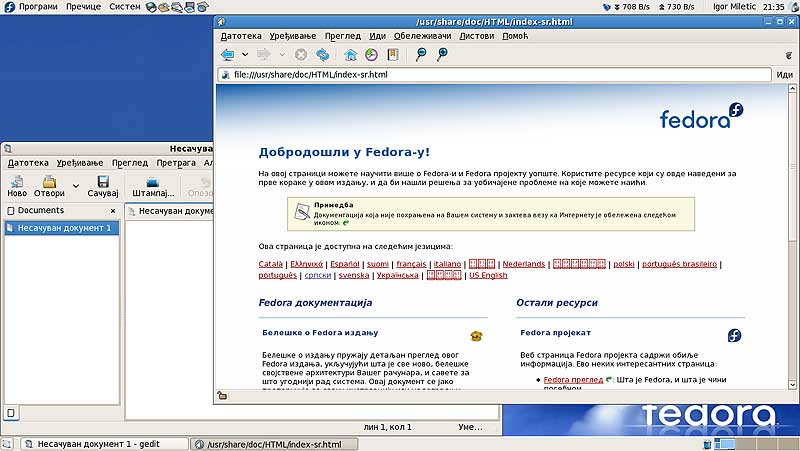Click the address bar with file:///usr/share/doc URL

(x=494, y=74)
